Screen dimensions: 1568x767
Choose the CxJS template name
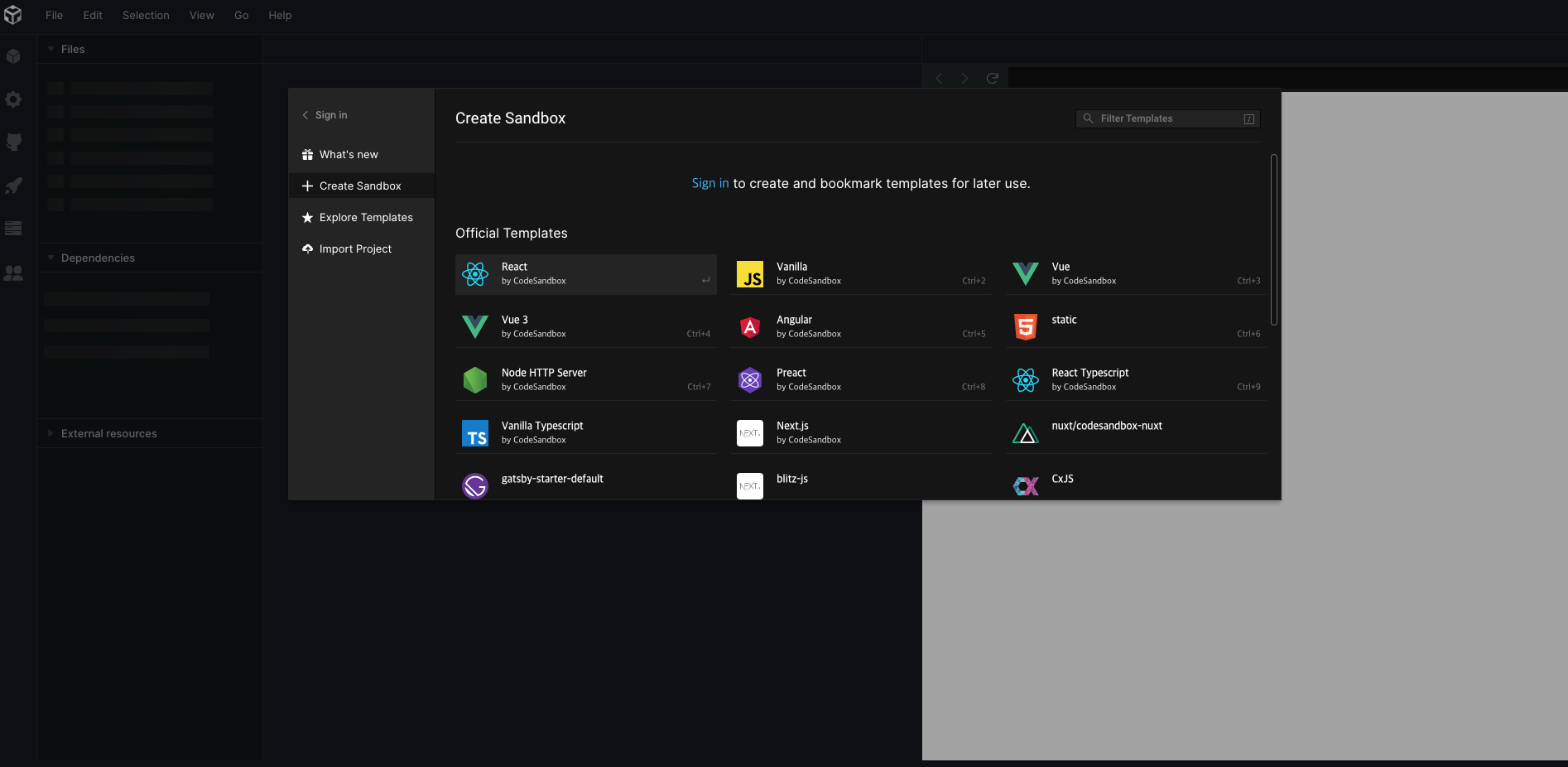1062,479
